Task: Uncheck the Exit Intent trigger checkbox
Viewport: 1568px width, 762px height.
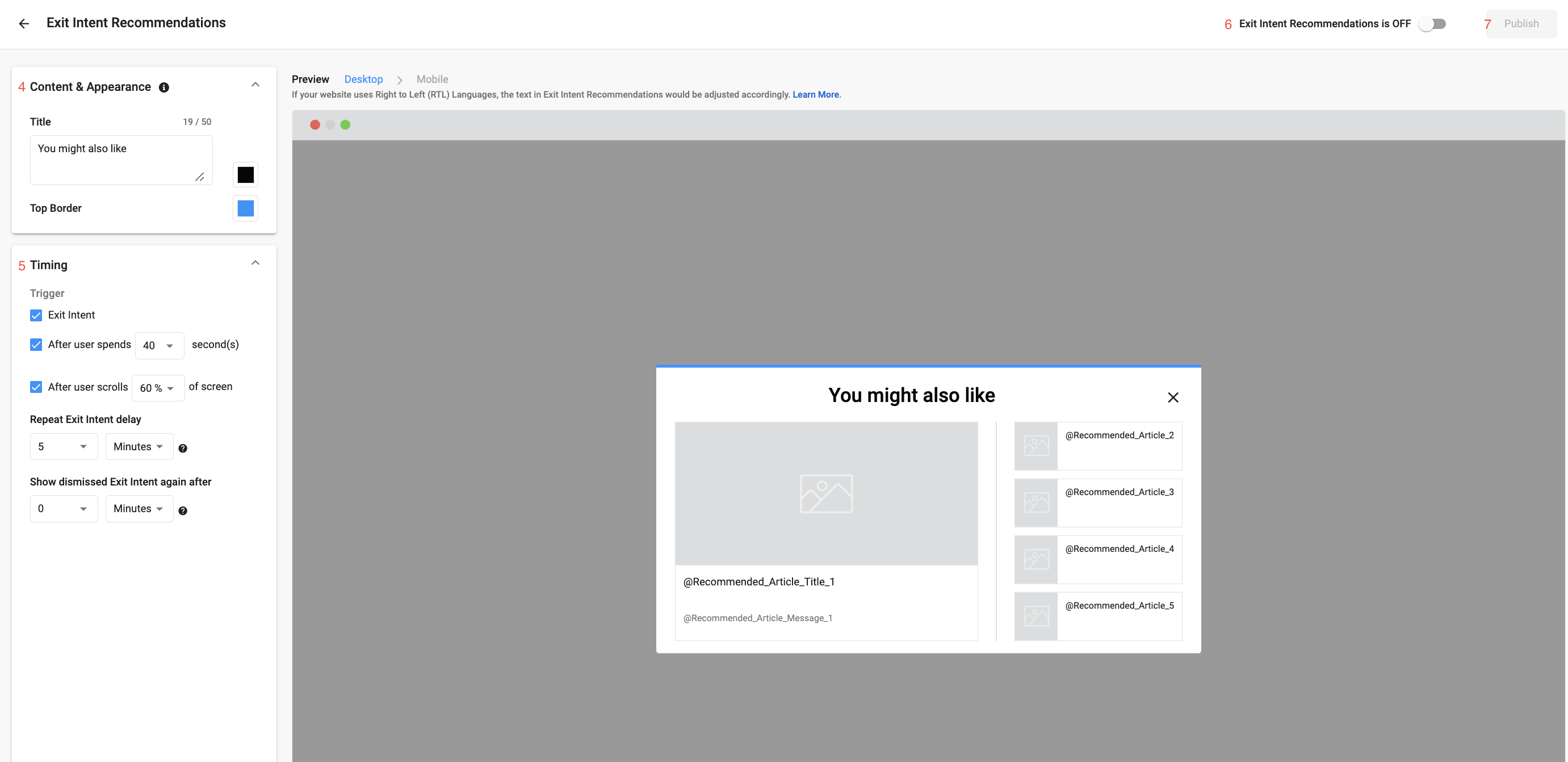Action: (x=36, y=315)
